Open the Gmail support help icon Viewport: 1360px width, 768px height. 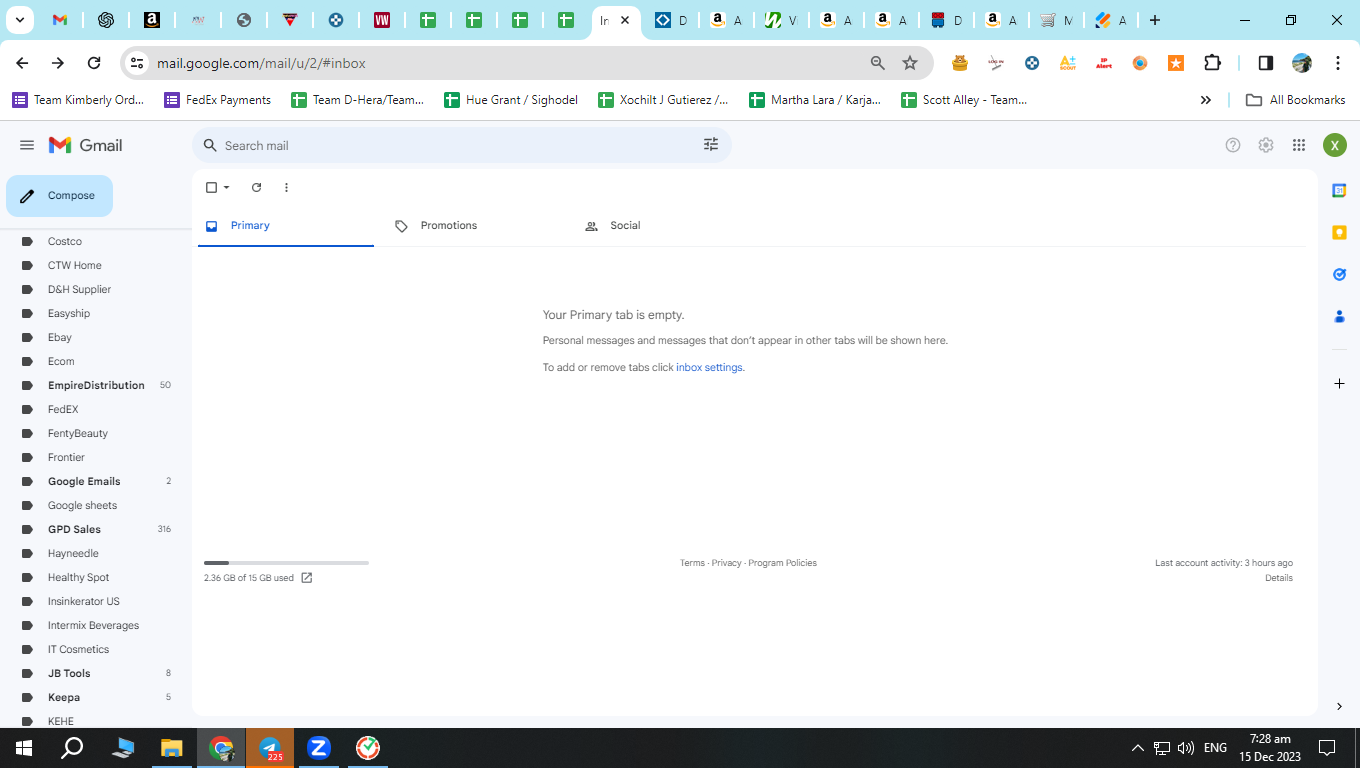pyautogui.click(x=1233, y=145)
